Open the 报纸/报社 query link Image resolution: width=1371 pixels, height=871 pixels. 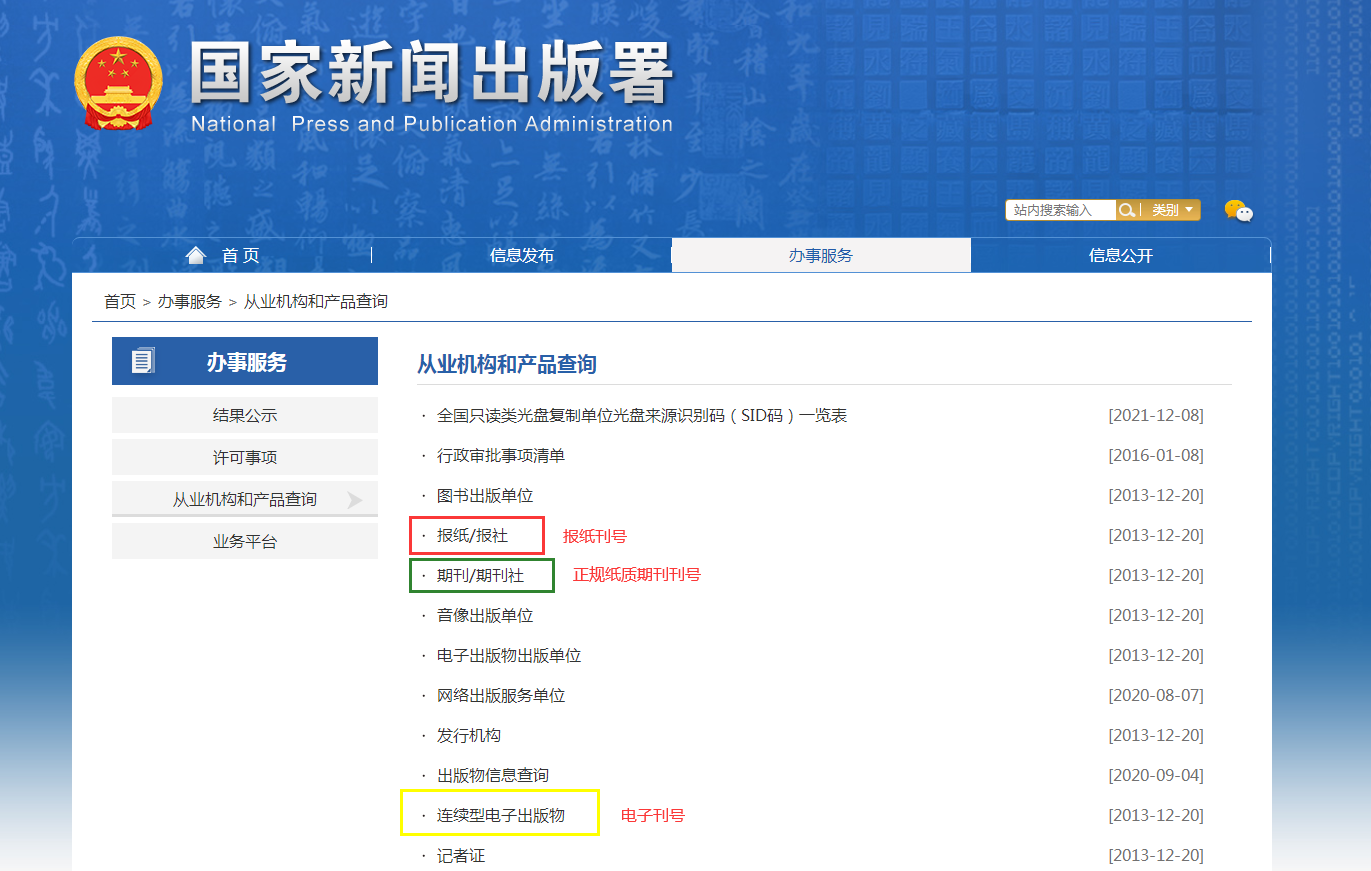(472, 536)
